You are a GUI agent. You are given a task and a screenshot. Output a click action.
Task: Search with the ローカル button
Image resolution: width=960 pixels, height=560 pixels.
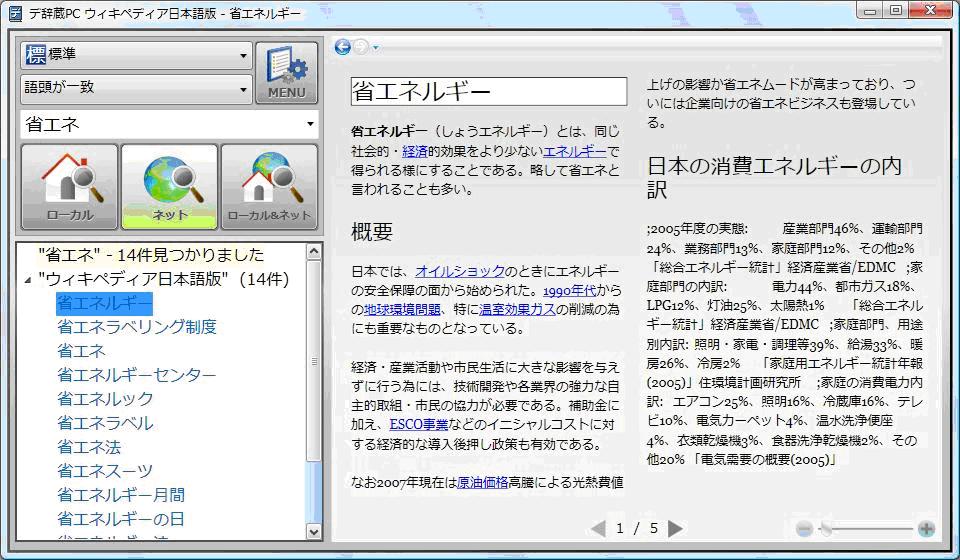[x=70, y=187]
